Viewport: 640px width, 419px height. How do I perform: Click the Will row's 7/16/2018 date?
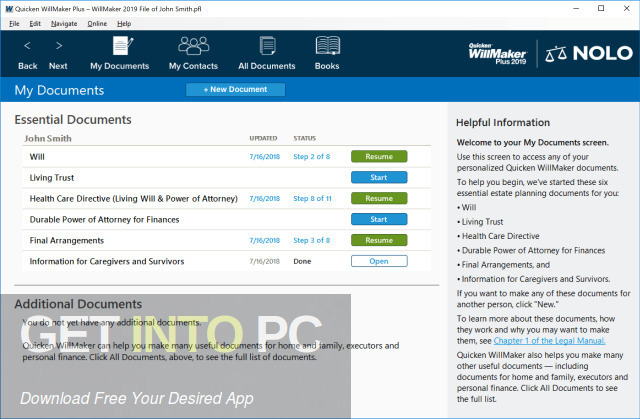click(x=264, y=157)
